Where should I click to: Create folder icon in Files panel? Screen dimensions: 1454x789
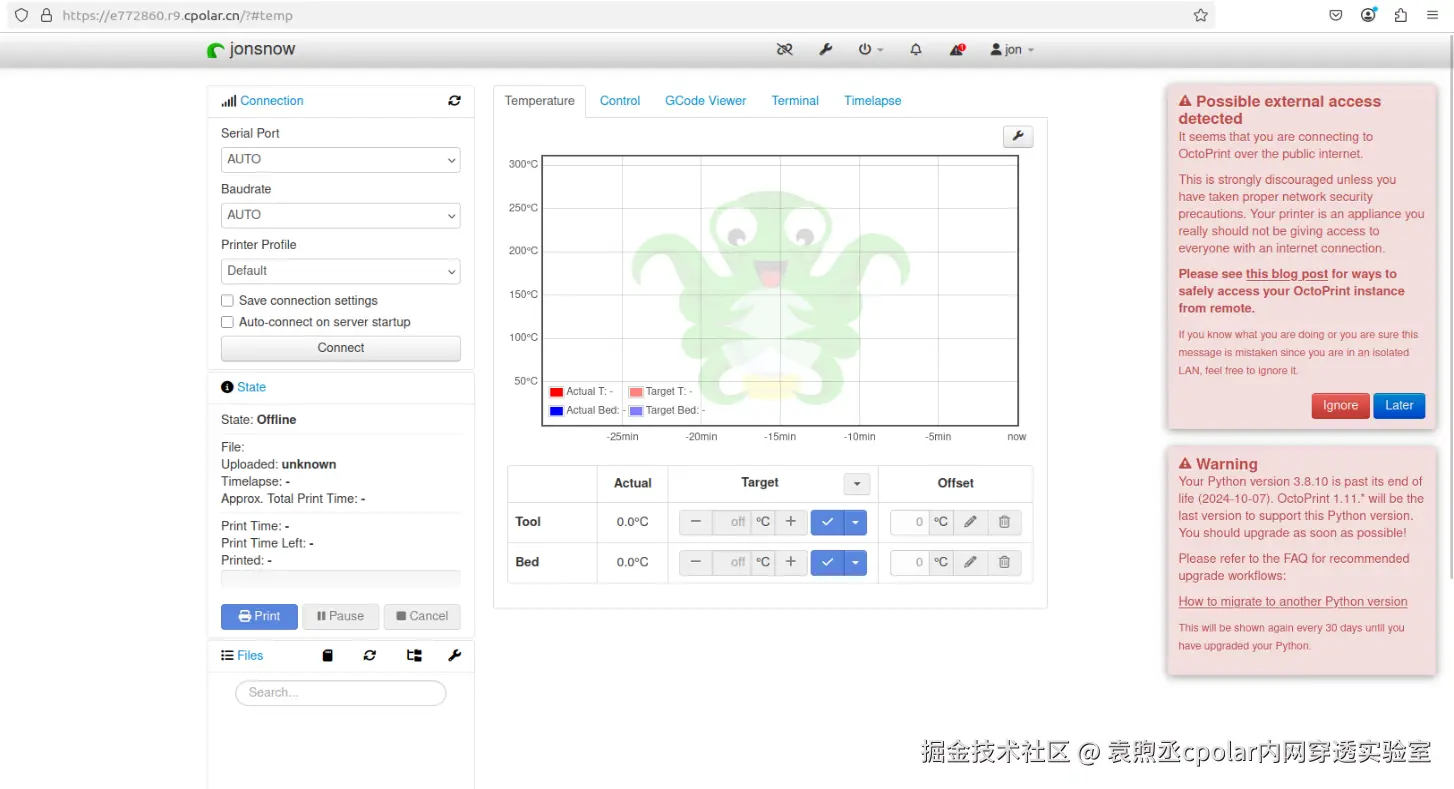[414, 656]
